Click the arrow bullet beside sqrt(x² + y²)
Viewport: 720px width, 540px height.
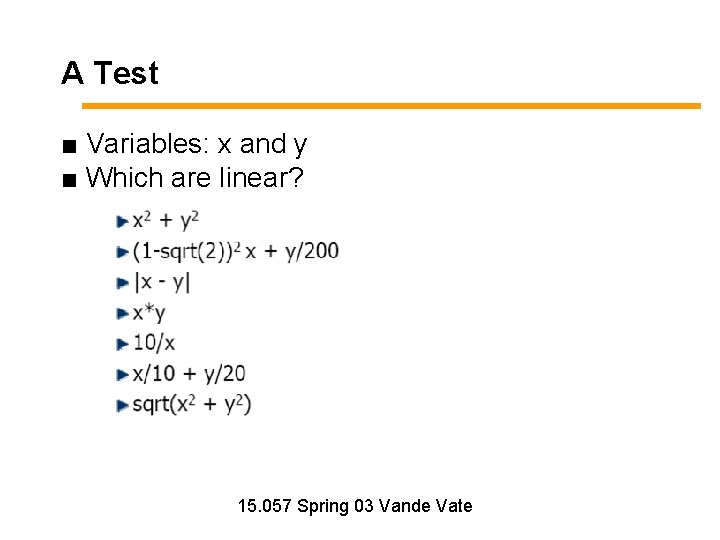click(122, 406)
